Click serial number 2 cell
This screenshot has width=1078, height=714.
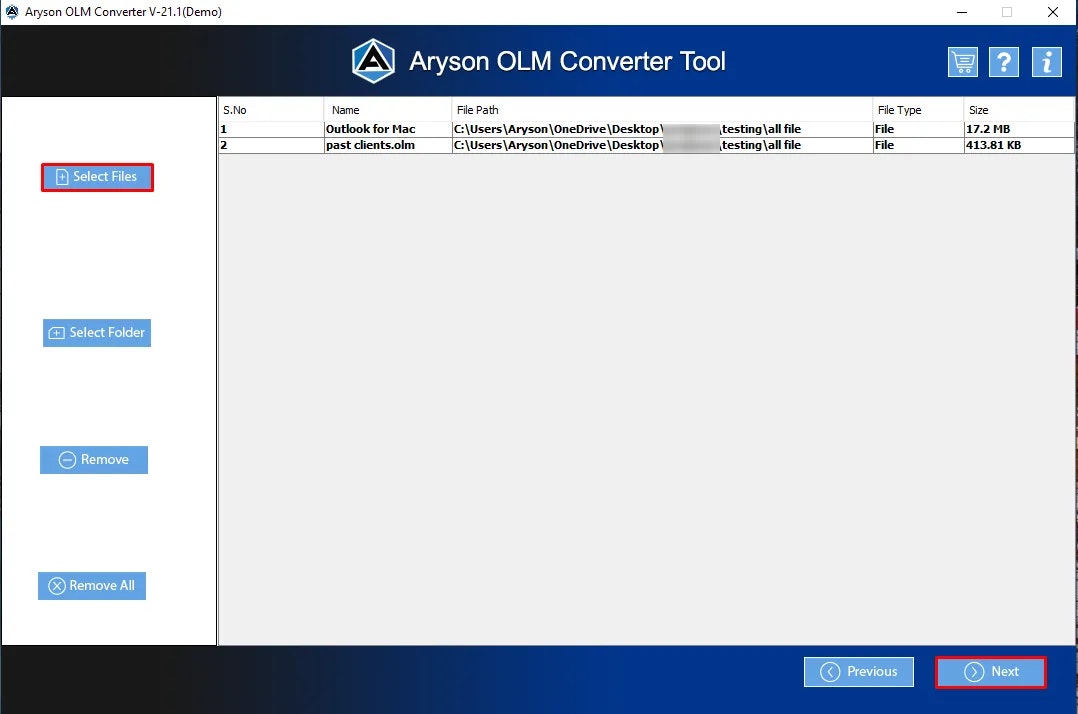pyautogui.click(x=271, y=145)
